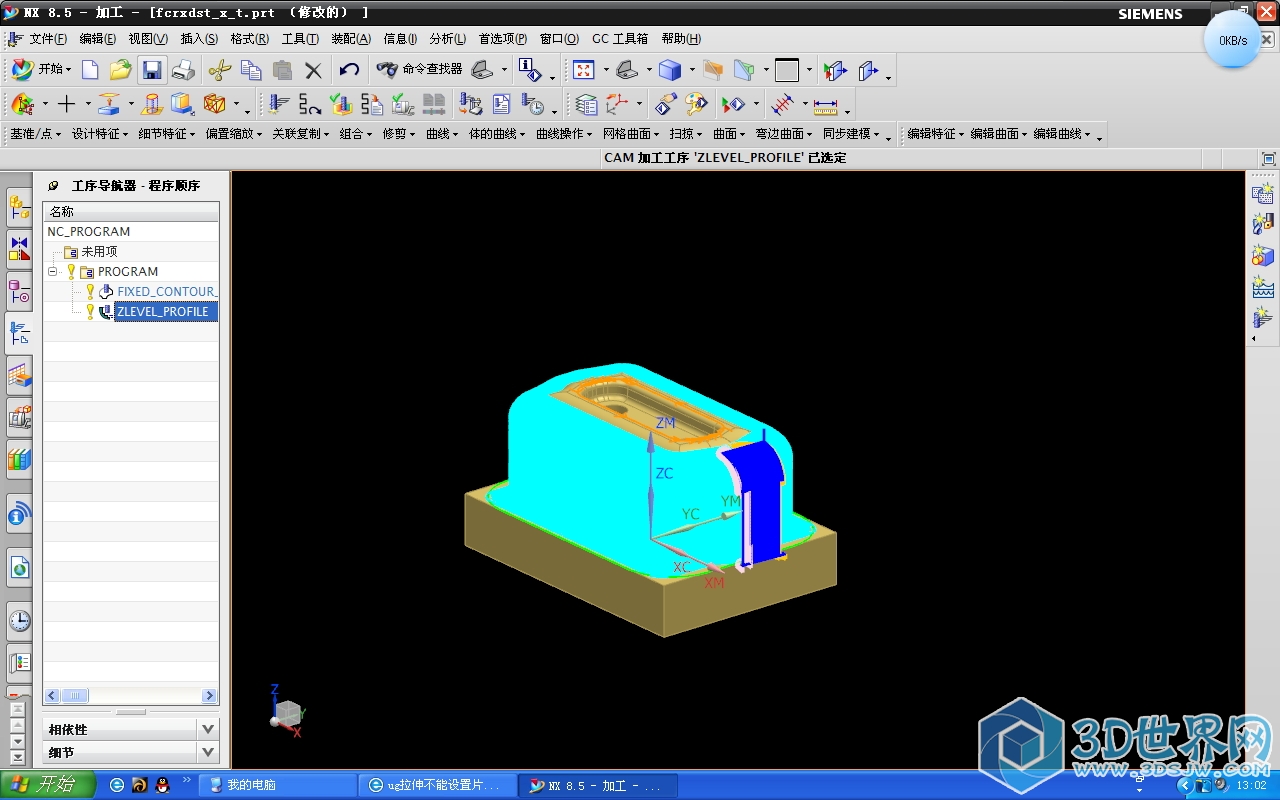The height and width of the screenshot is (800, 1280).
Task: Expand the 相依性 panel
Action: click(x=208, y=729)
